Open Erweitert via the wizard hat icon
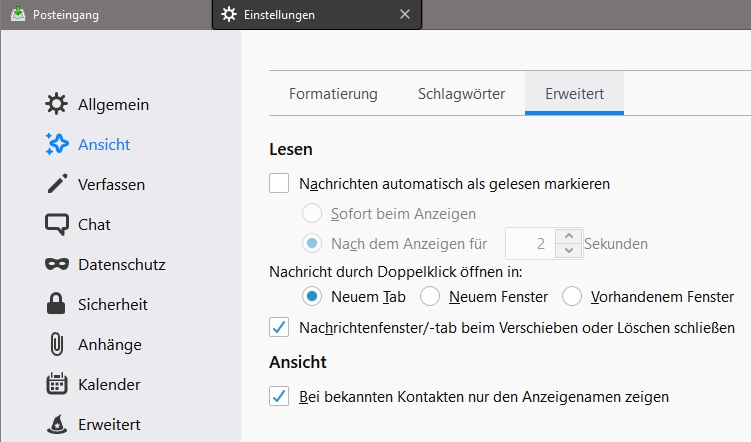This screenshot has width=751, height=442. [x=57, y=424]
